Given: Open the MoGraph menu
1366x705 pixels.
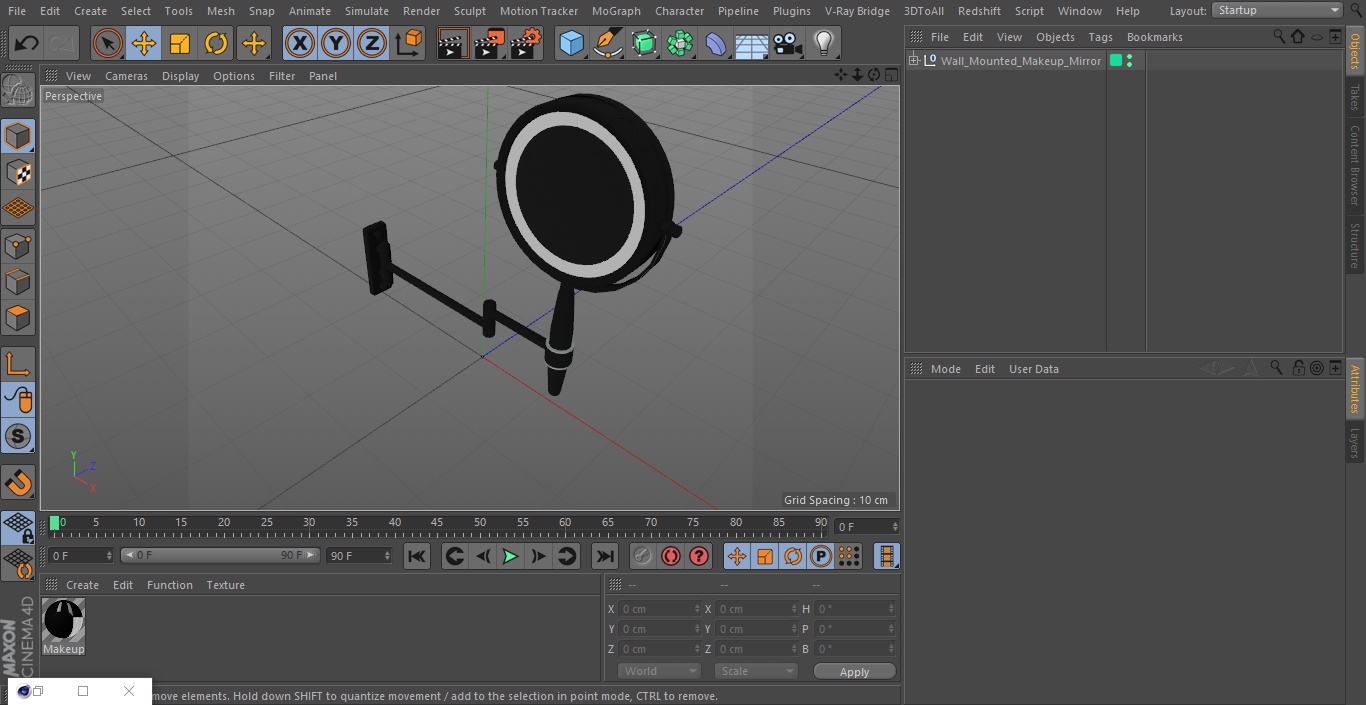Looking at the screenshot, I should pos(616,11).
